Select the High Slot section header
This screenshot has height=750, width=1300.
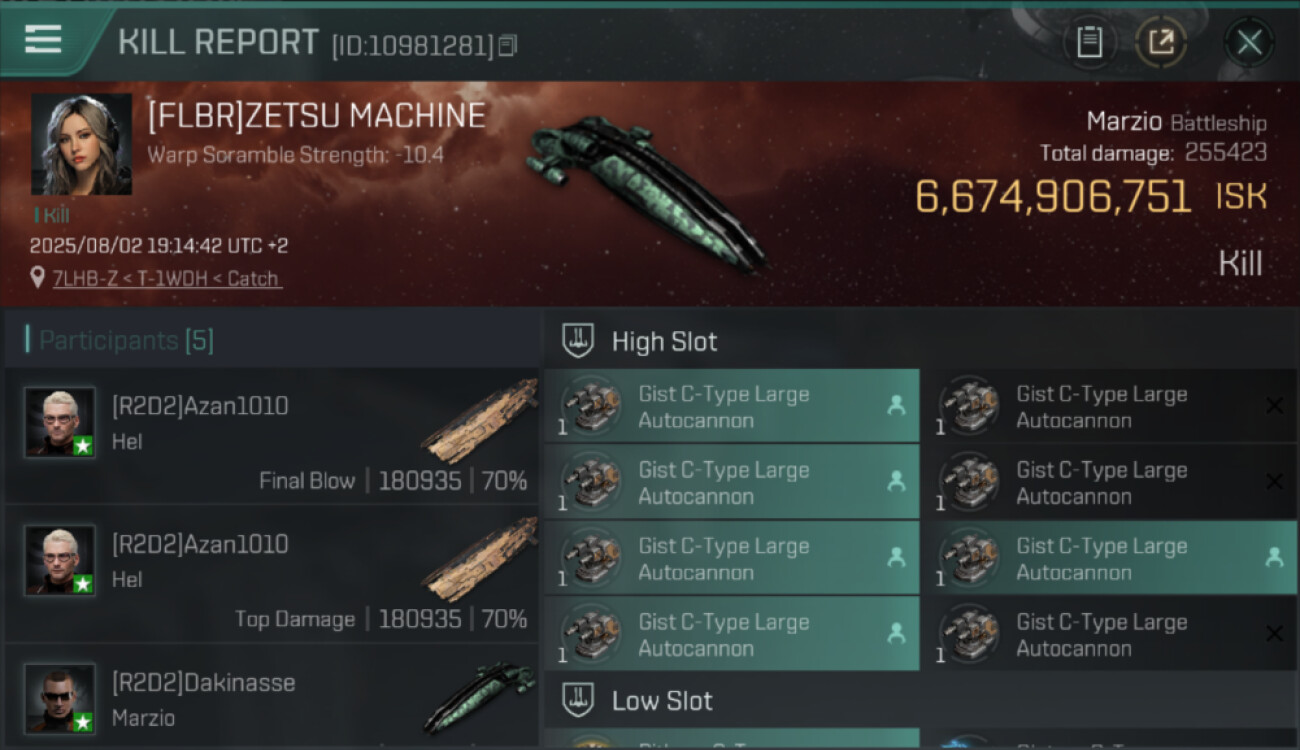coord(665,341)
